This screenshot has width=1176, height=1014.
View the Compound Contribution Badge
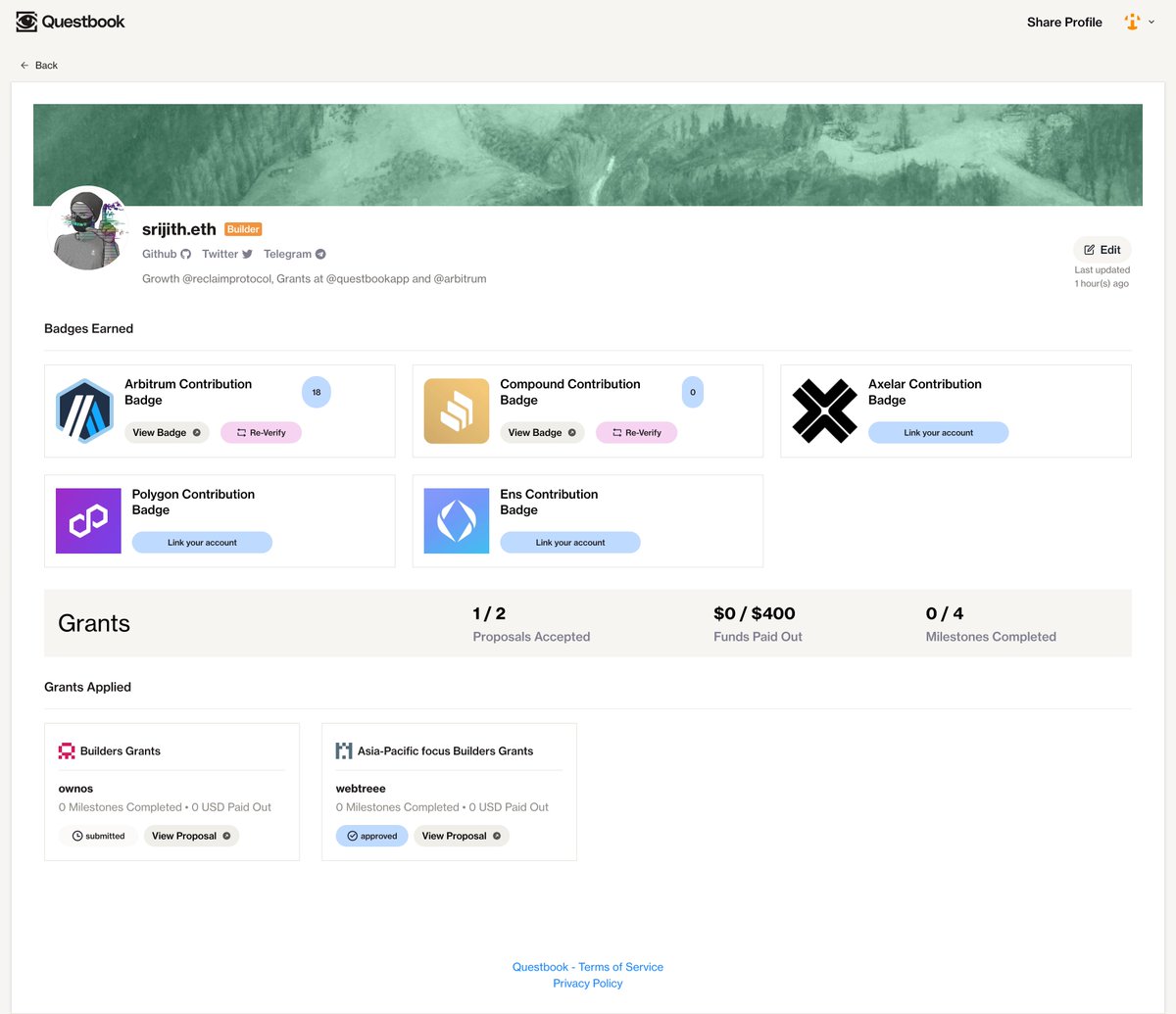(x=542, y=432)
